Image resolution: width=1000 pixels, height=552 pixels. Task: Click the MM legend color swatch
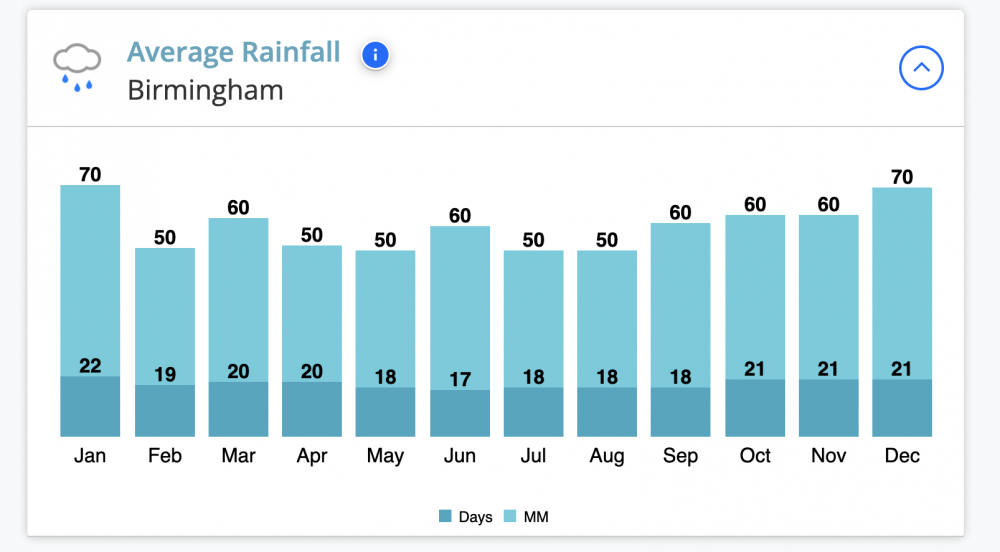tap(510, 516)
